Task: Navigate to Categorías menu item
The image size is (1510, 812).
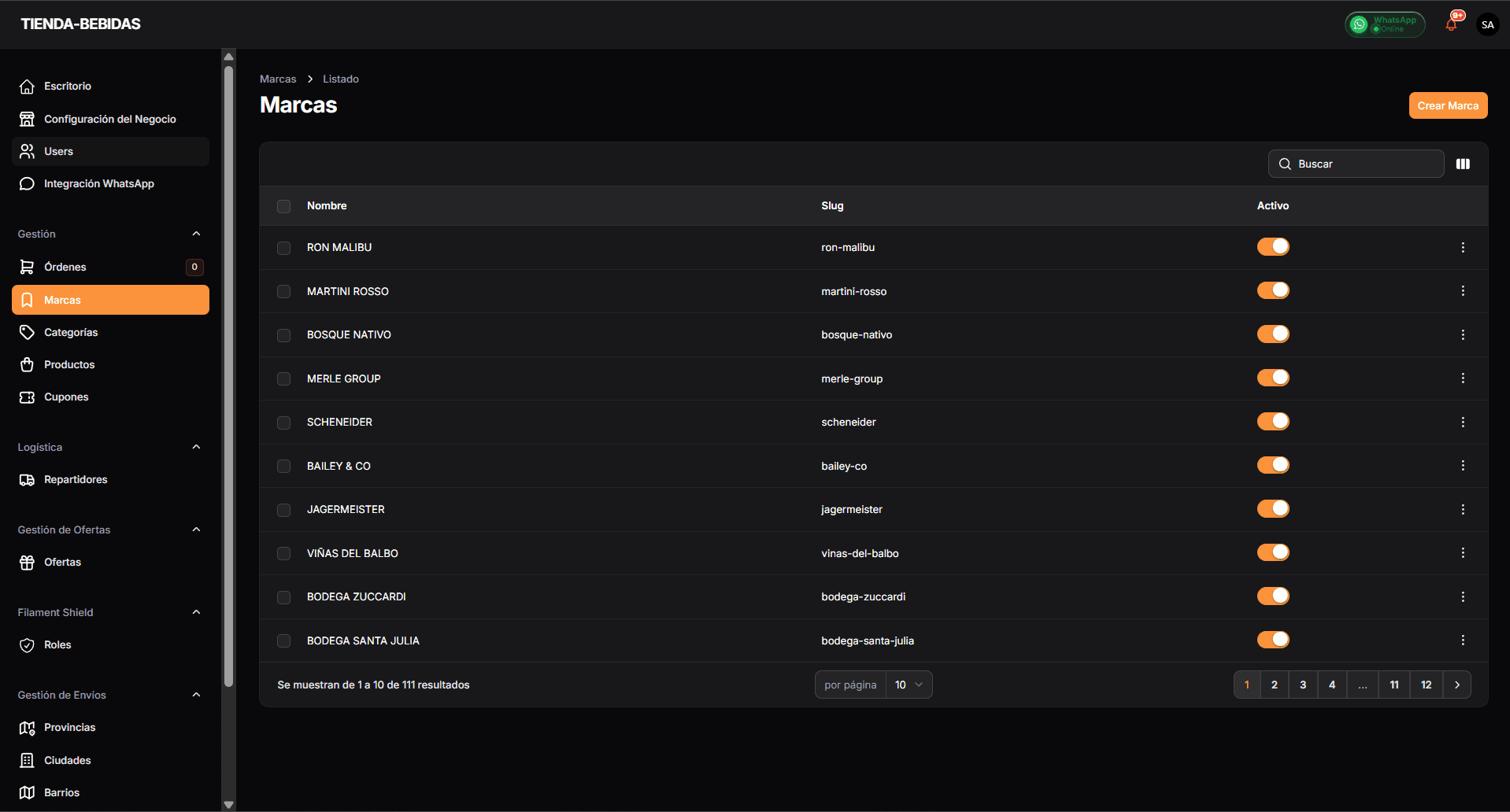Action: (x=71, y=332)
